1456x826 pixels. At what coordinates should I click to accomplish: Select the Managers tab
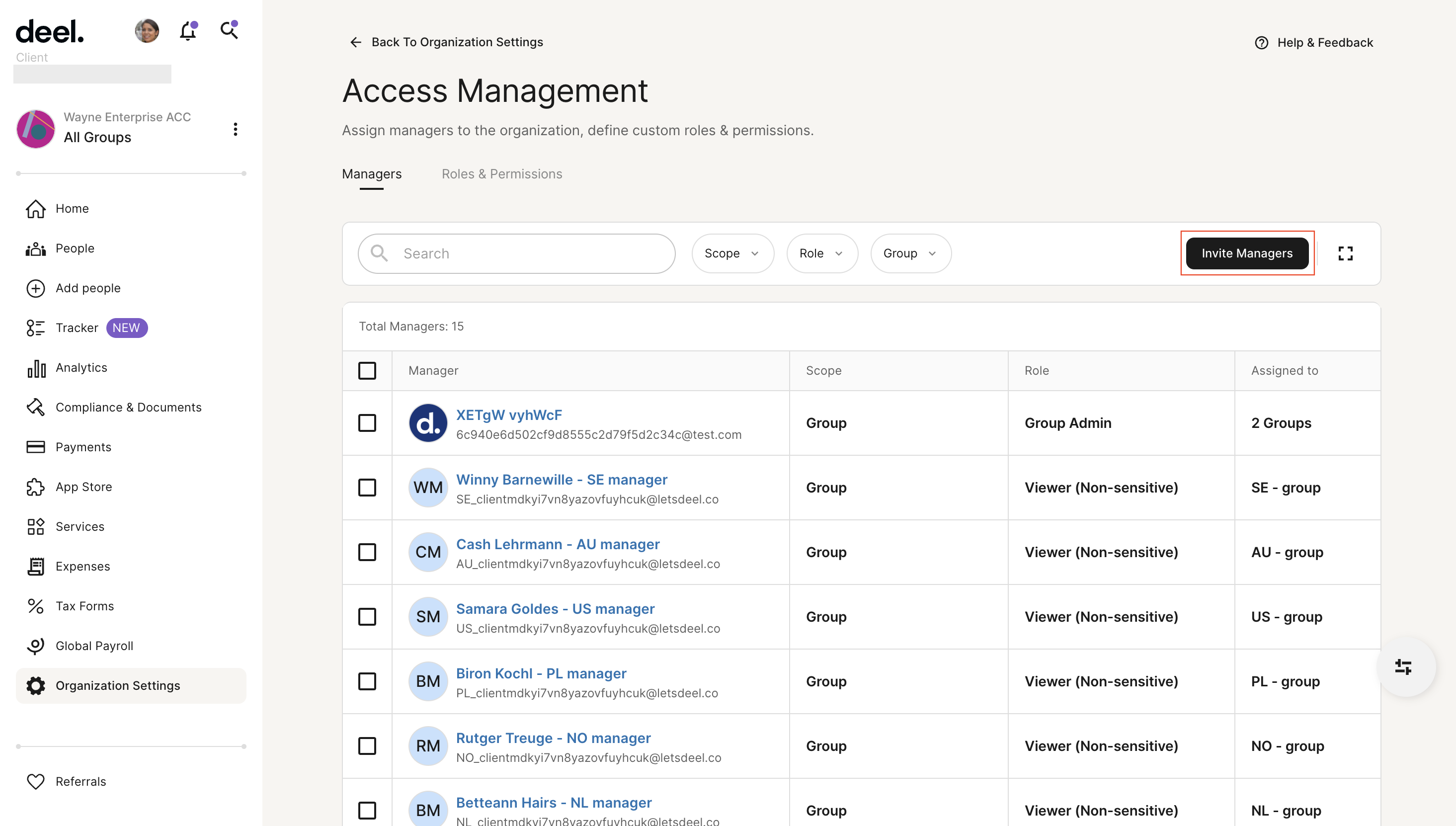pyautogui.click(x=372, y=173)
